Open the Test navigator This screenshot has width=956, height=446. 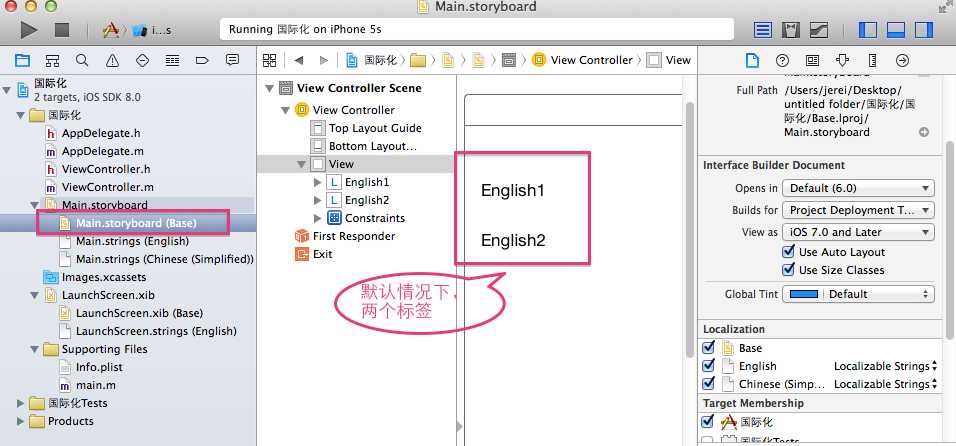pyautogui.click(x=142, y=60)
